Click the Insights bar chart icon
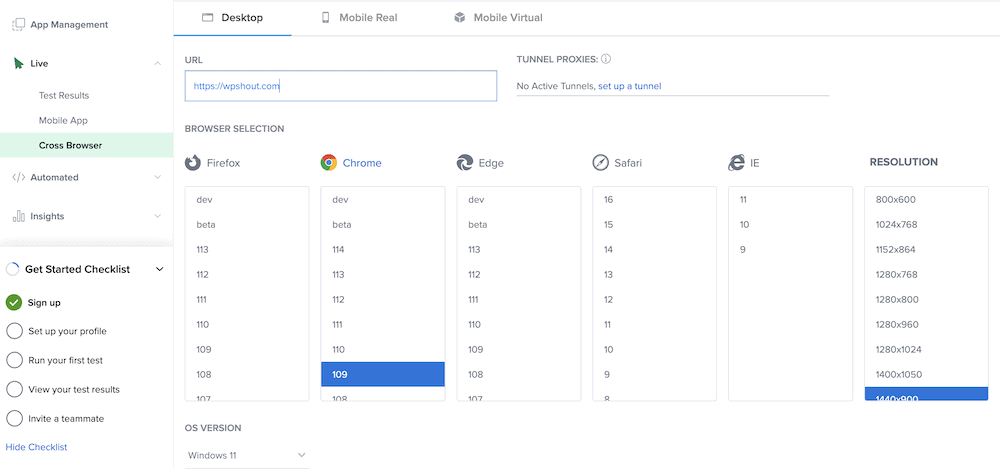Viewport: 1000px width, 469px height. click(x=19, y=216)
